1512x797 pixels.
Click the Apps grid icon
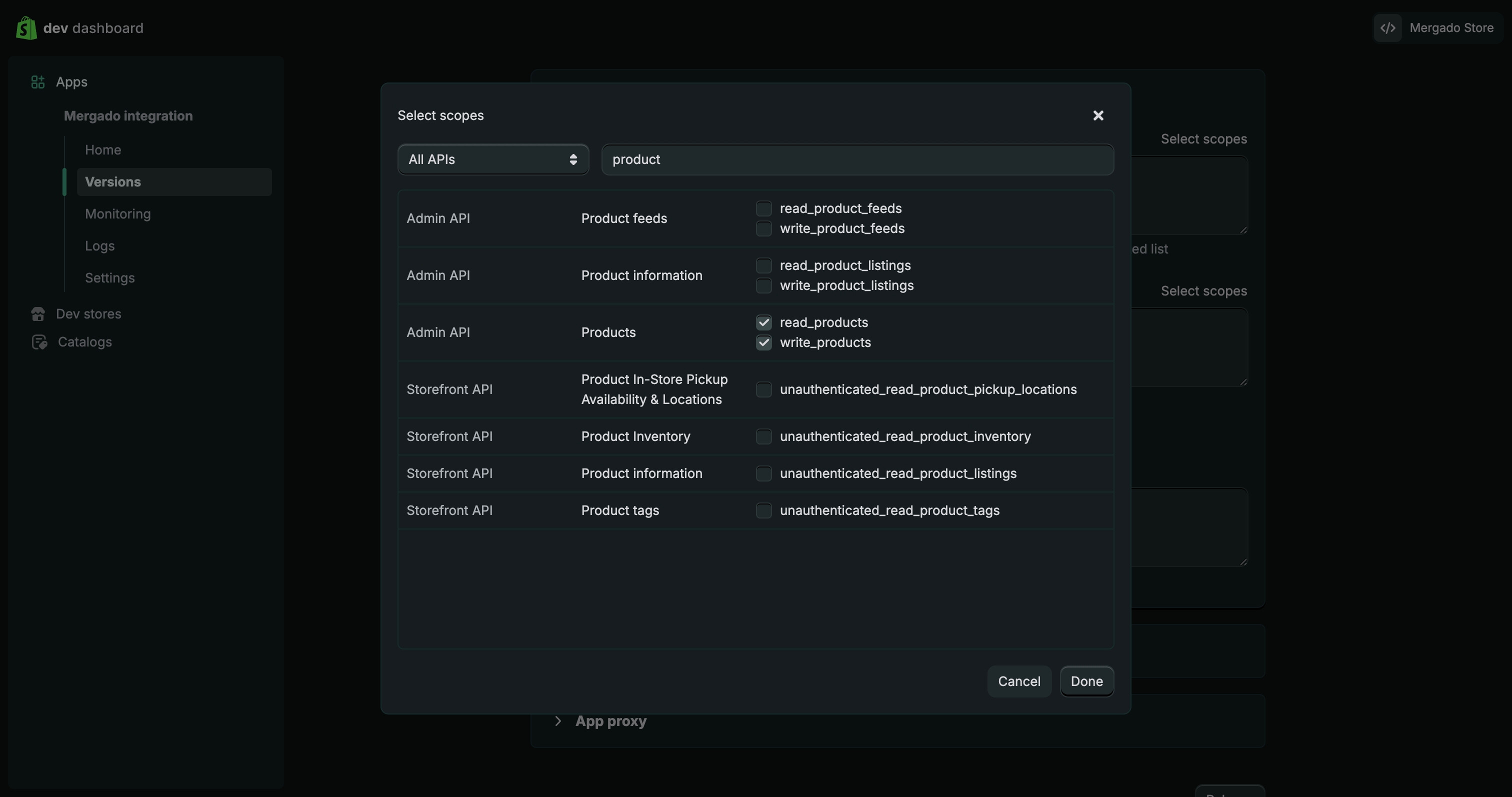[x=37, y=82]
